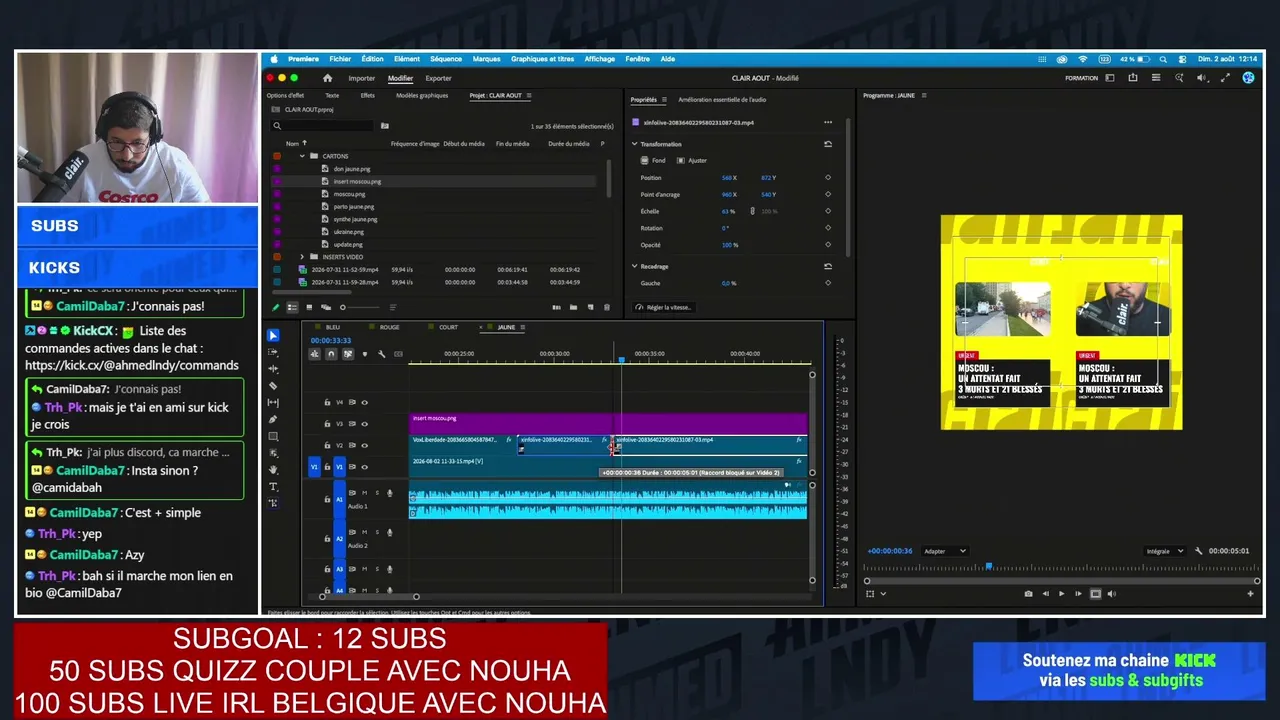Add a marker with the timeline marker icon
The image size is (1280, 720).
tap(364, 354)
